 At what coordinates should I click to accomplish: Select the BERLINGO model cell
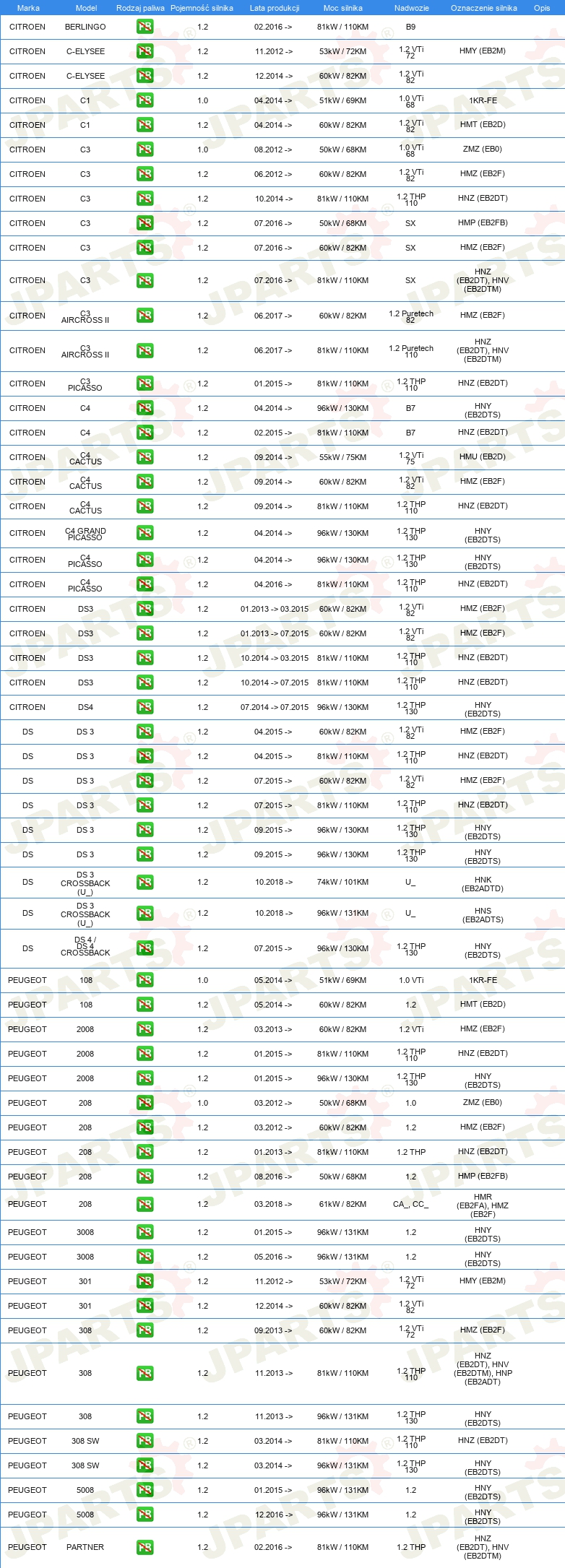pyautogui.click(x=85, y=27)
